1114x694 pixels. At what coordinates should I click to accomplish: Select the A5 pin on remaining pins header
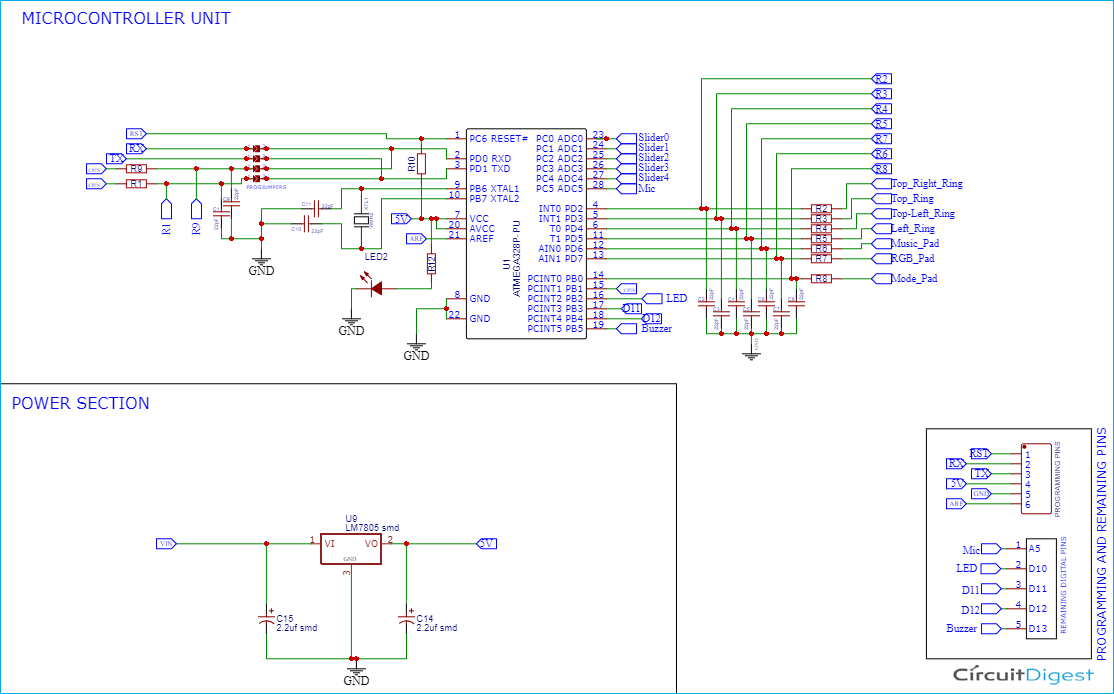(x=1034, y=548)
